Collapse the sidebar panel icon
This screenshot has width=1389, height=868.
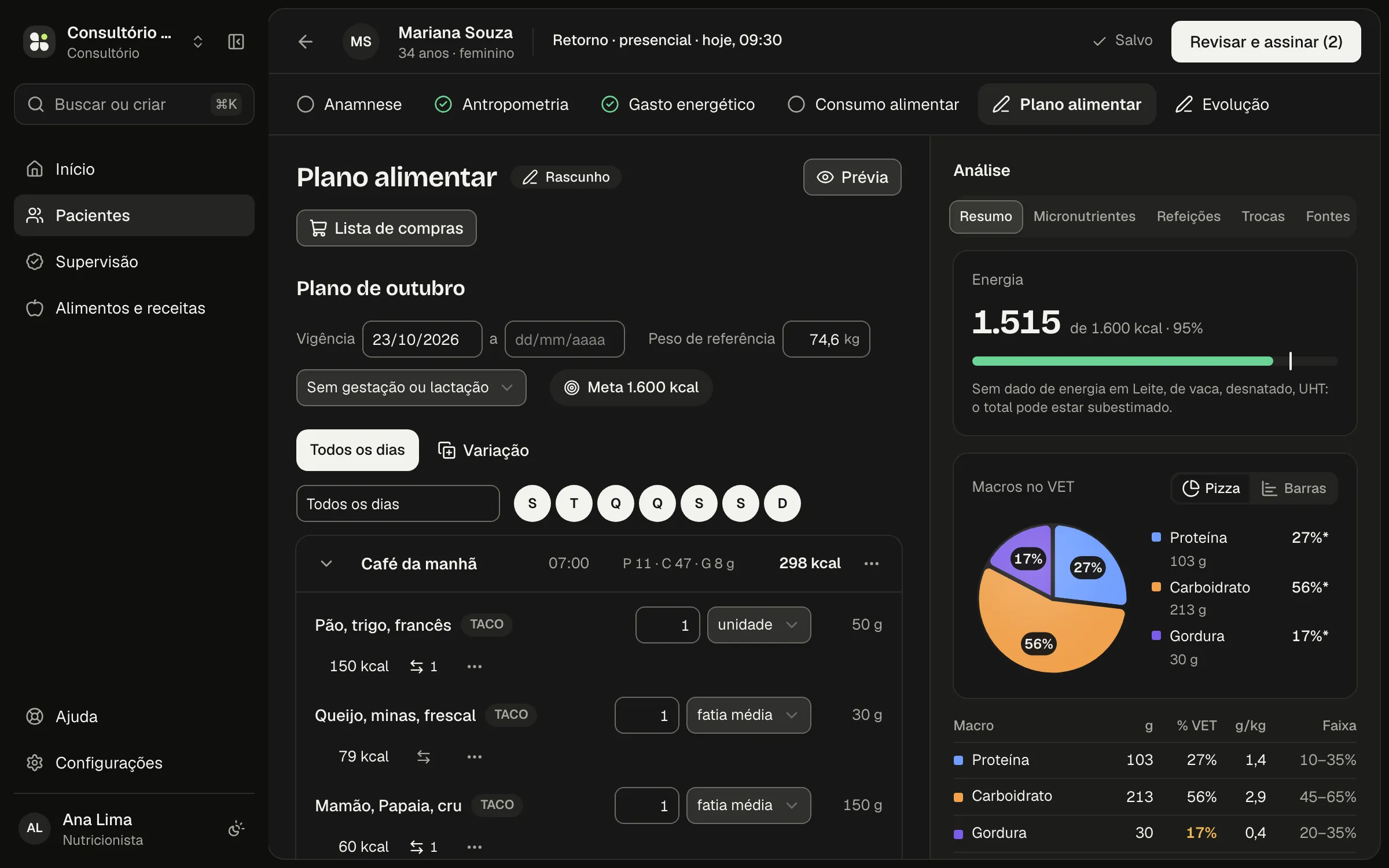pyautogui.click(x=236, y=42)
